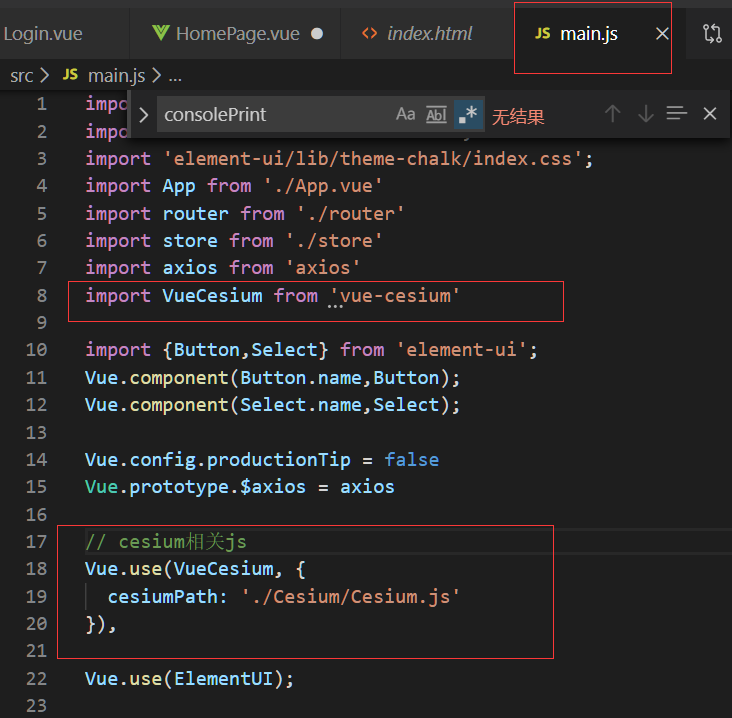Open the HomePage.vue tab
The image size is (732, 718).
point(237,34)
